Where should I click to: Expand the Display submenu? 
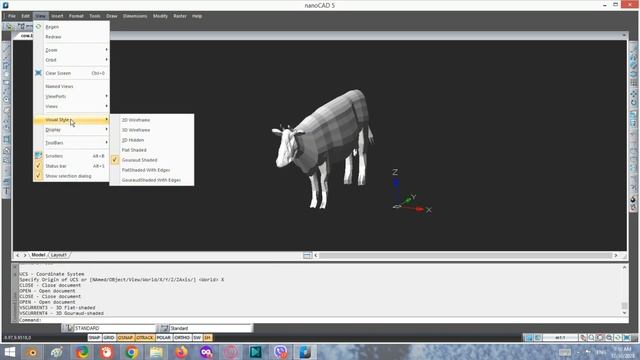(x=71, y=130)
